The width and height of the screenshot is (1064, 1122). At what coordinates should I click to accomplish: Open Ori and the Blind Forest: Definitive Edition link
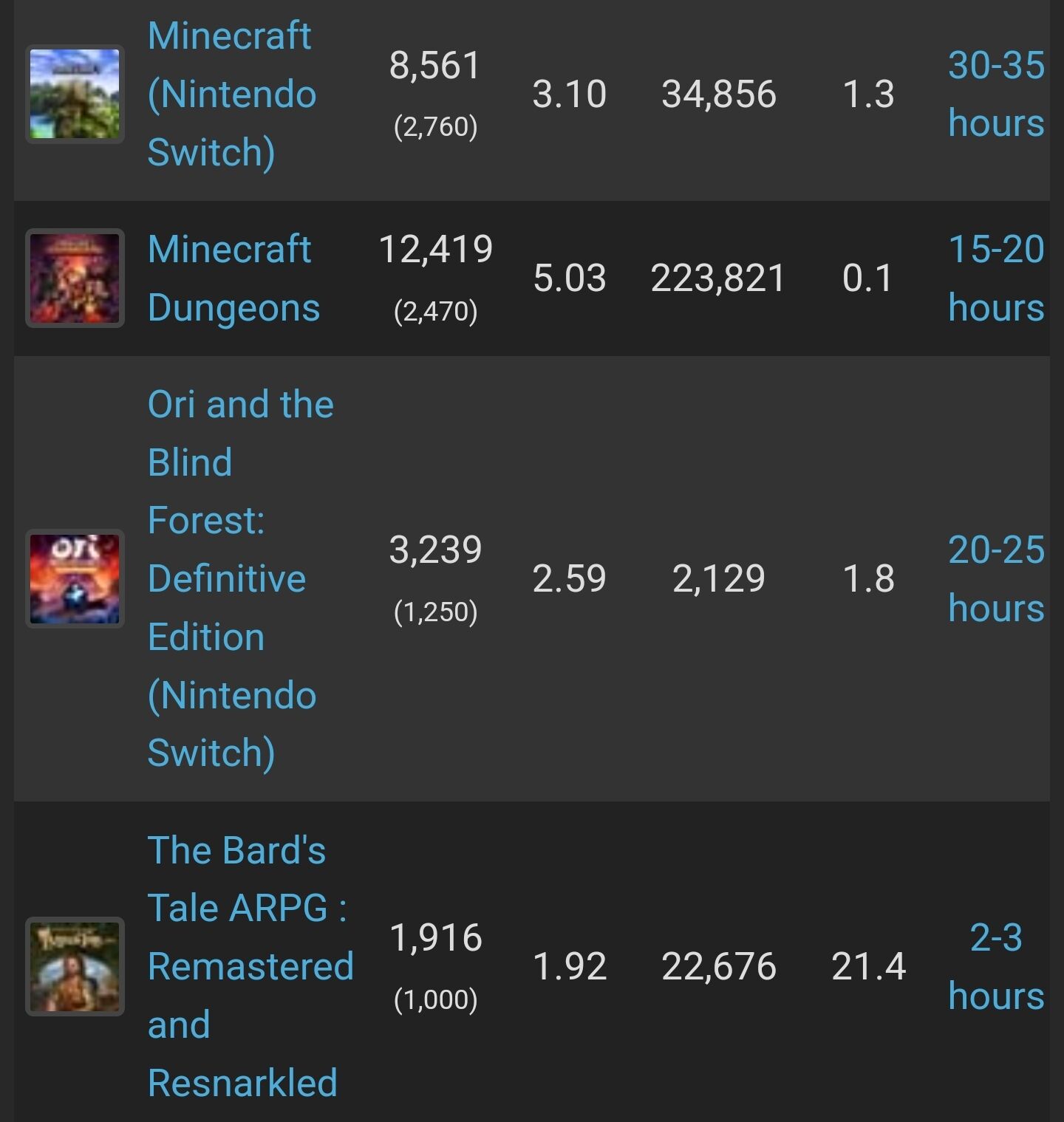coord(241,578)
